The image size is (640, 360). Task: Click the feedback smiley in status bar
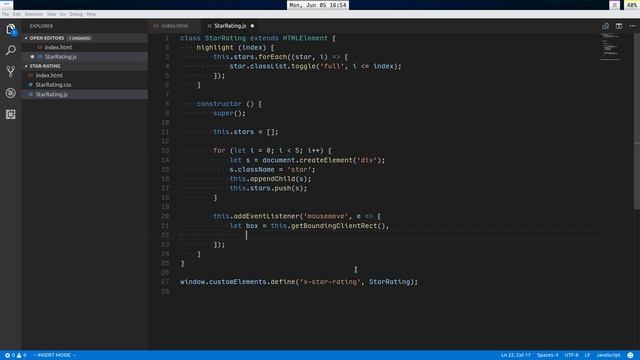631,355
